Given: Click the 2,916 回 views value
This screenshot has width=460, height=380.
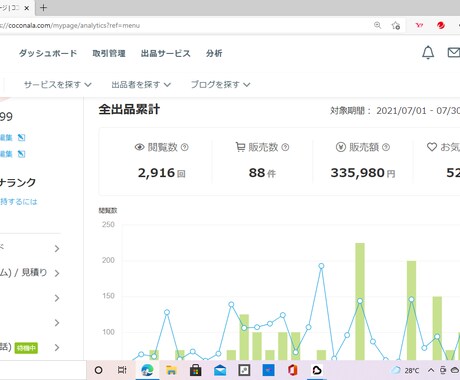Looking at the screenshot, I should 162,173.
